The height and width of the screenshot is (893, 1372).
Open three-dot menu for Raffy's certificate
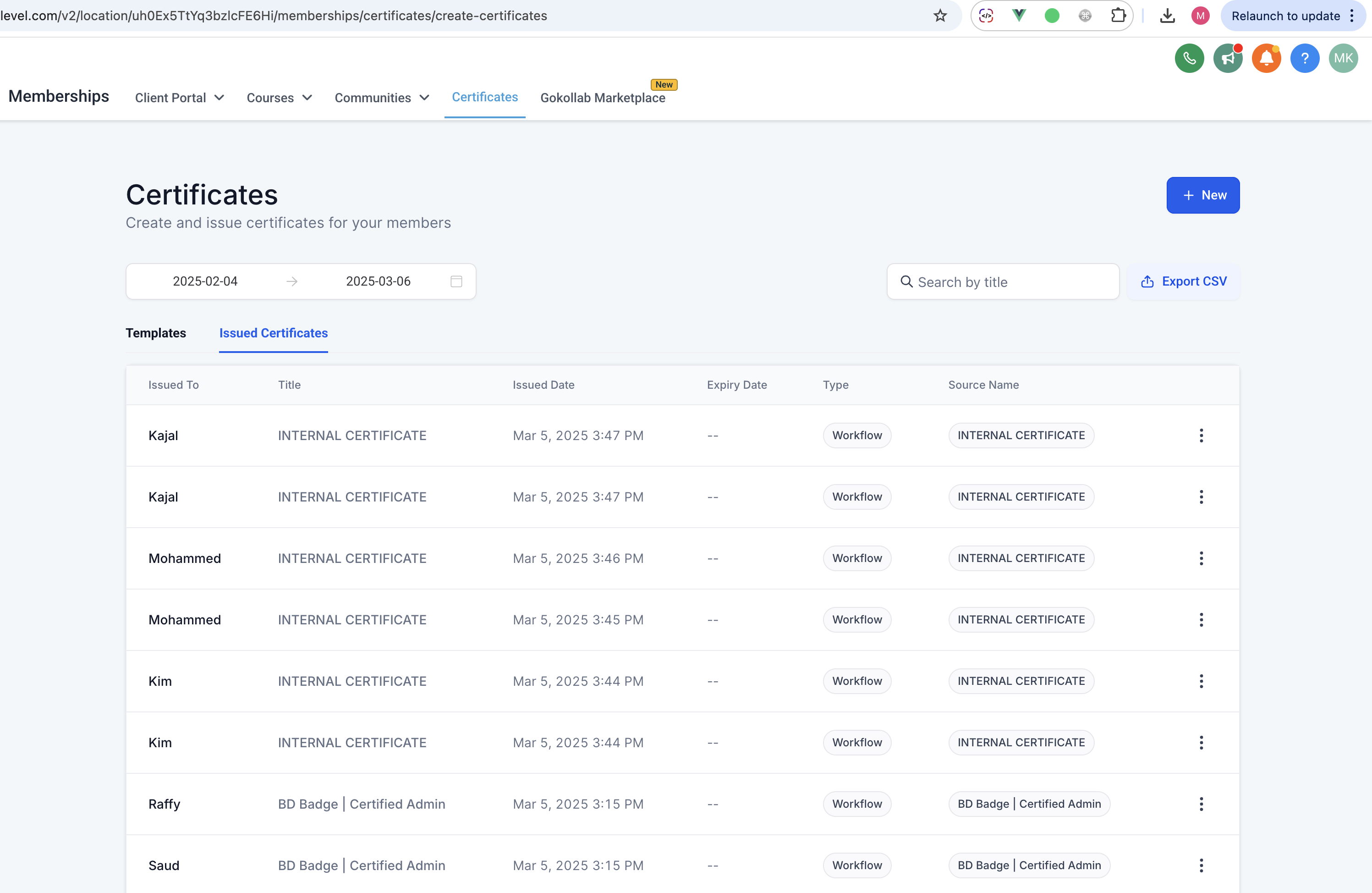(x=1201, y=804)
